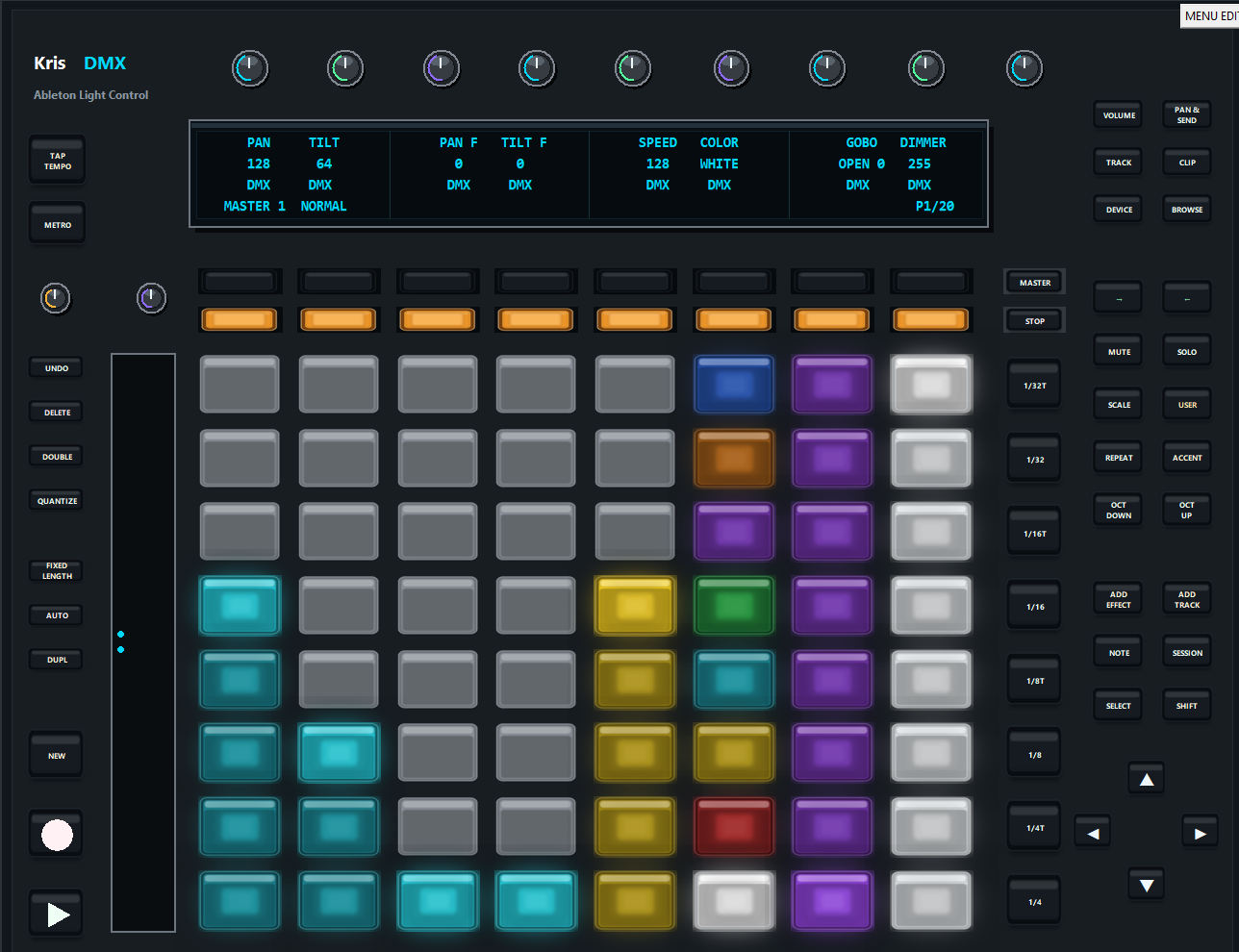
Task: Toggle the SOLO button
Action: click(1187, 352)
